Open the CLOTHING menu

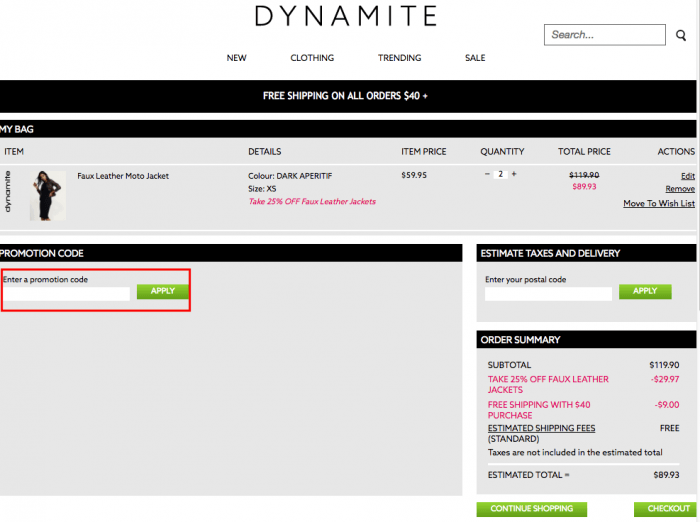point(312,58)
